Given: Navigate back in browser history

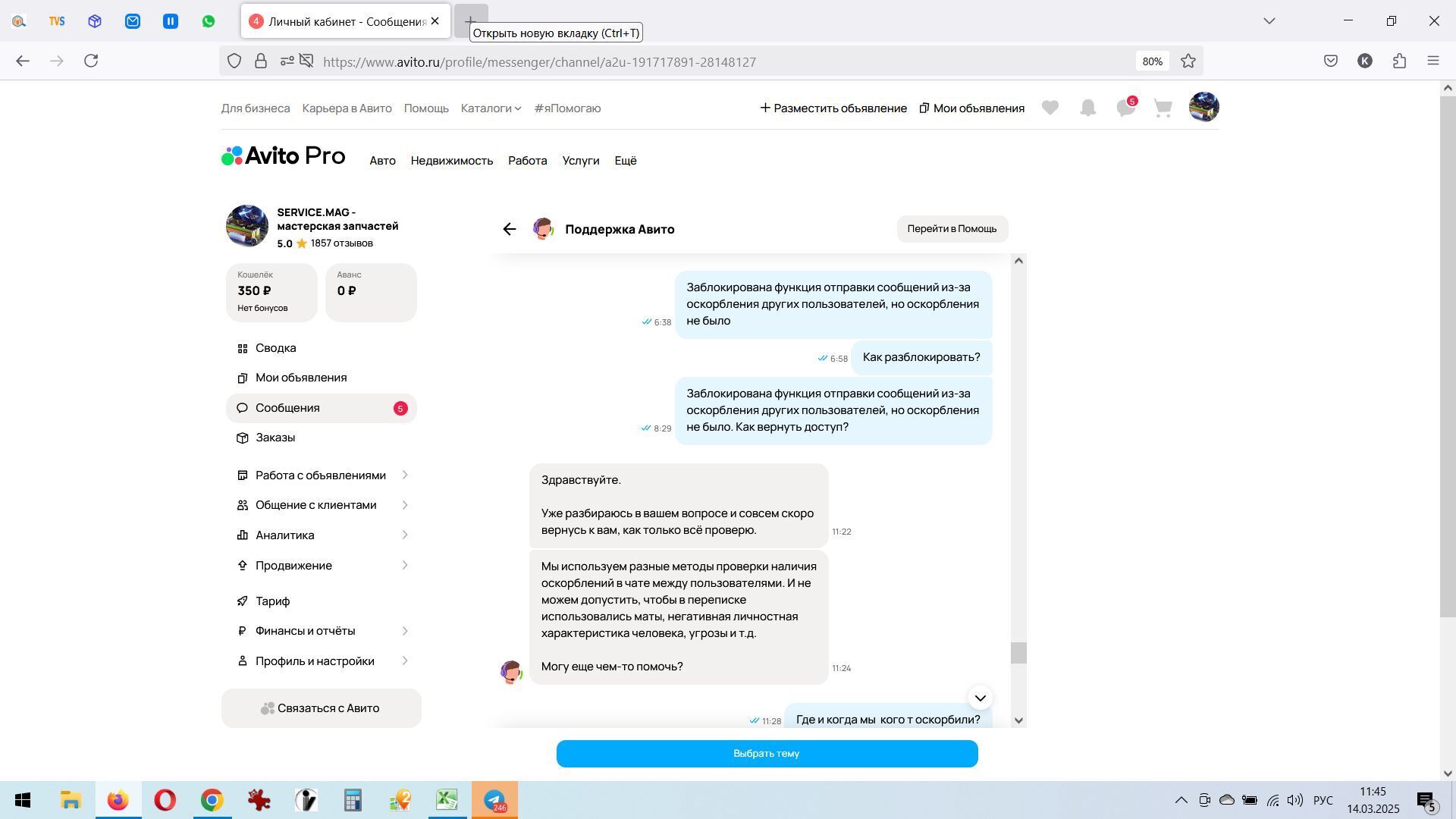Looking at the screenshot, I should [23, 61].
